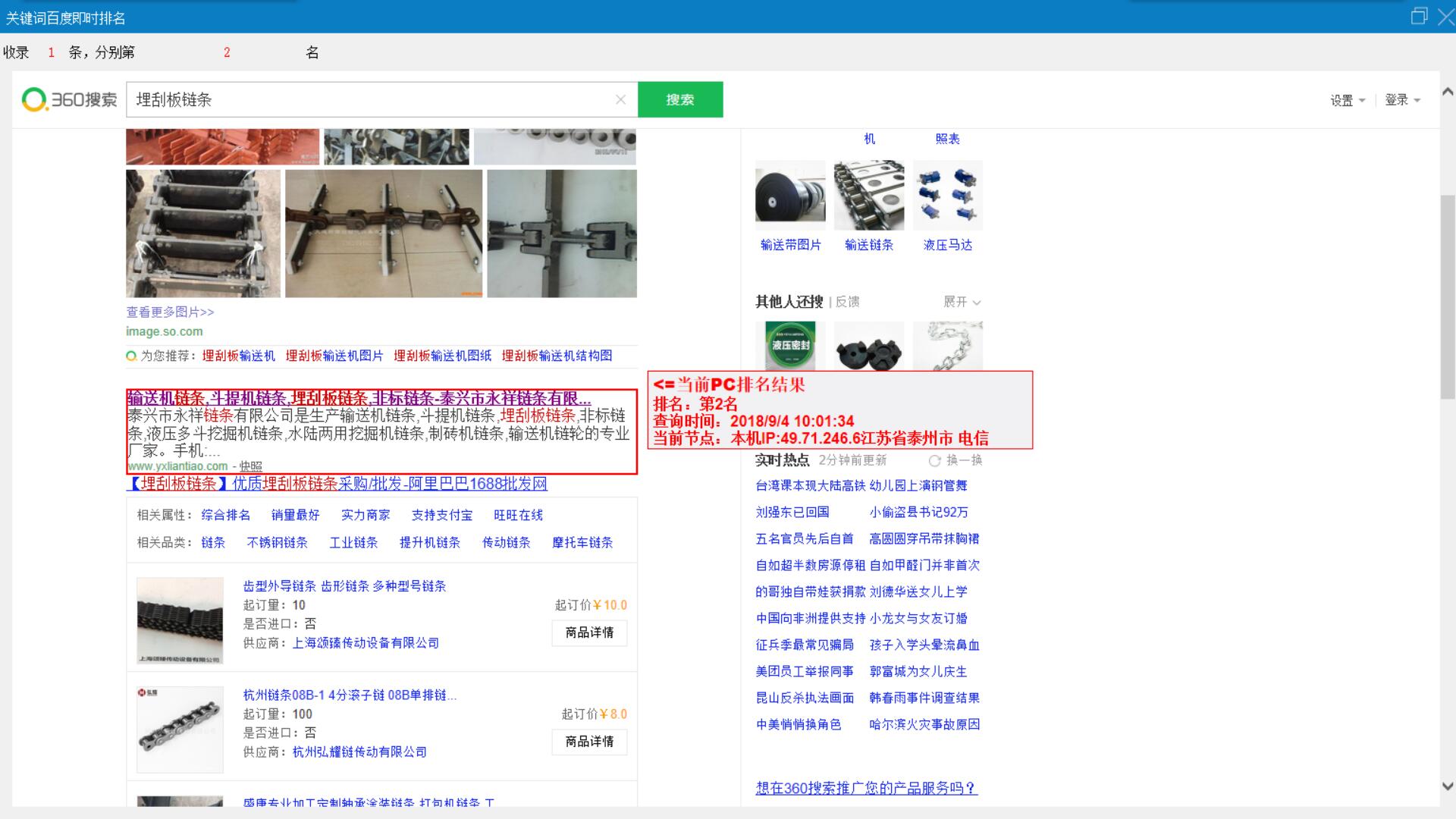Open hot topic 刘强东已回国
The width and height of the screenshot is (1456, 819).
click(792, 512)
